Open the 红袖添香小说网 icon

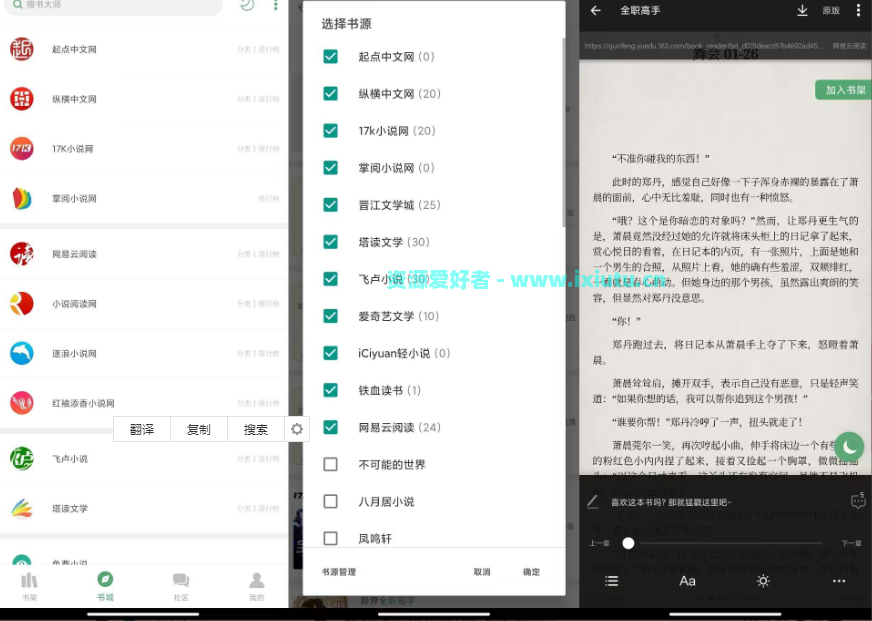[x=22, y=403]
